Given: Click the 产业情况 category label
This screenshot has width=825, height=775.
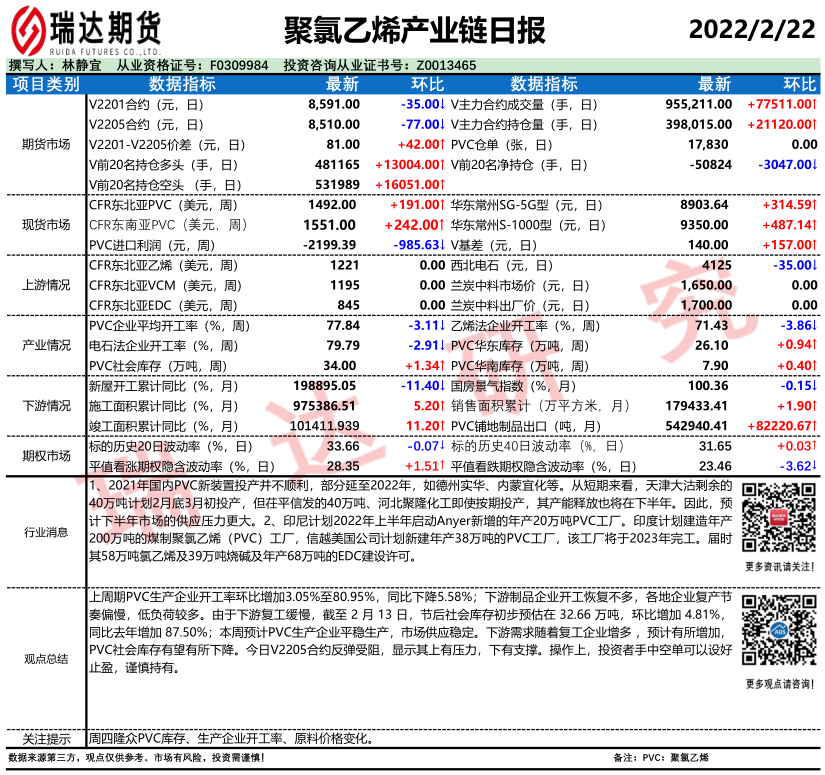Looking at the screenshot, I should (45, 345).
